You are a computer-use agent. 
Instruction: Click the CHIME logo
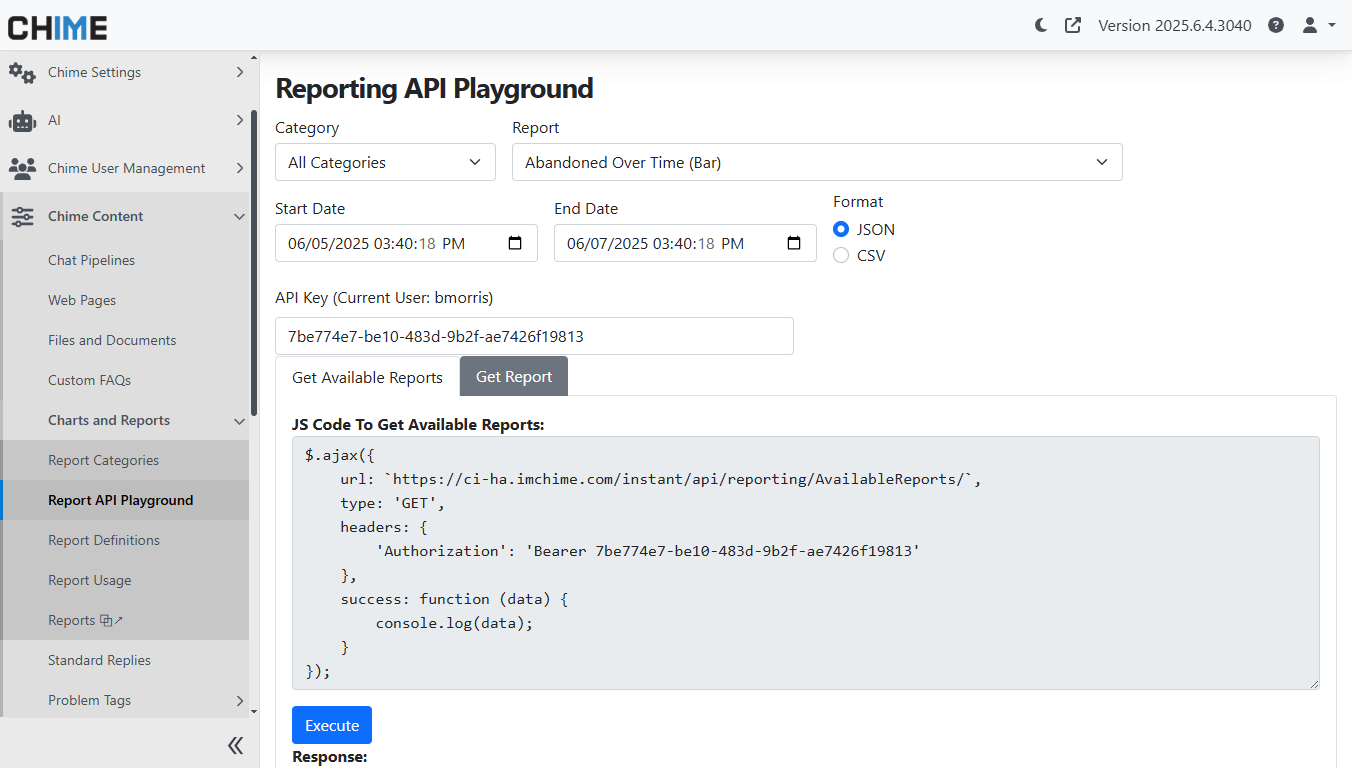(57, 27)
